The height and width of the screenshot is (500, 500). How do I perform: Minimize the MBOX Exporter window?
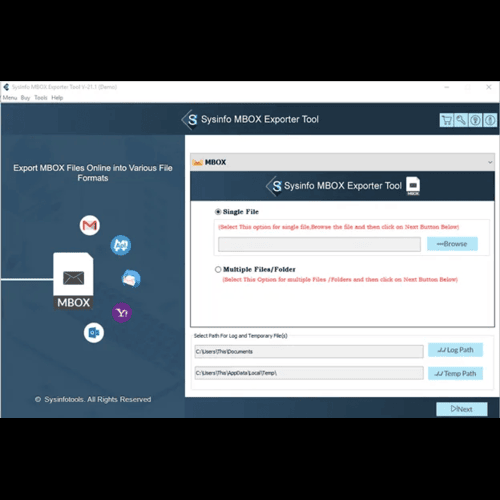[447, 87]
